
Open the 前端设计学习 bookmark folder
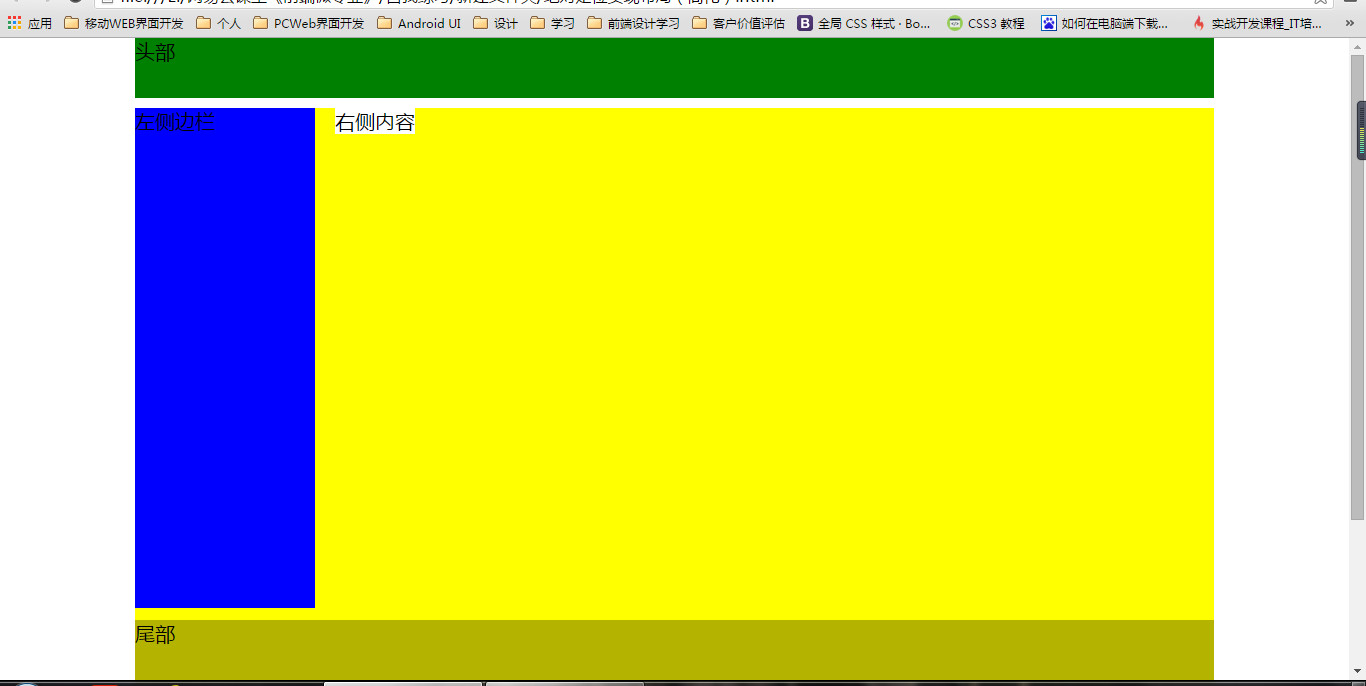[x=633, y=23]
